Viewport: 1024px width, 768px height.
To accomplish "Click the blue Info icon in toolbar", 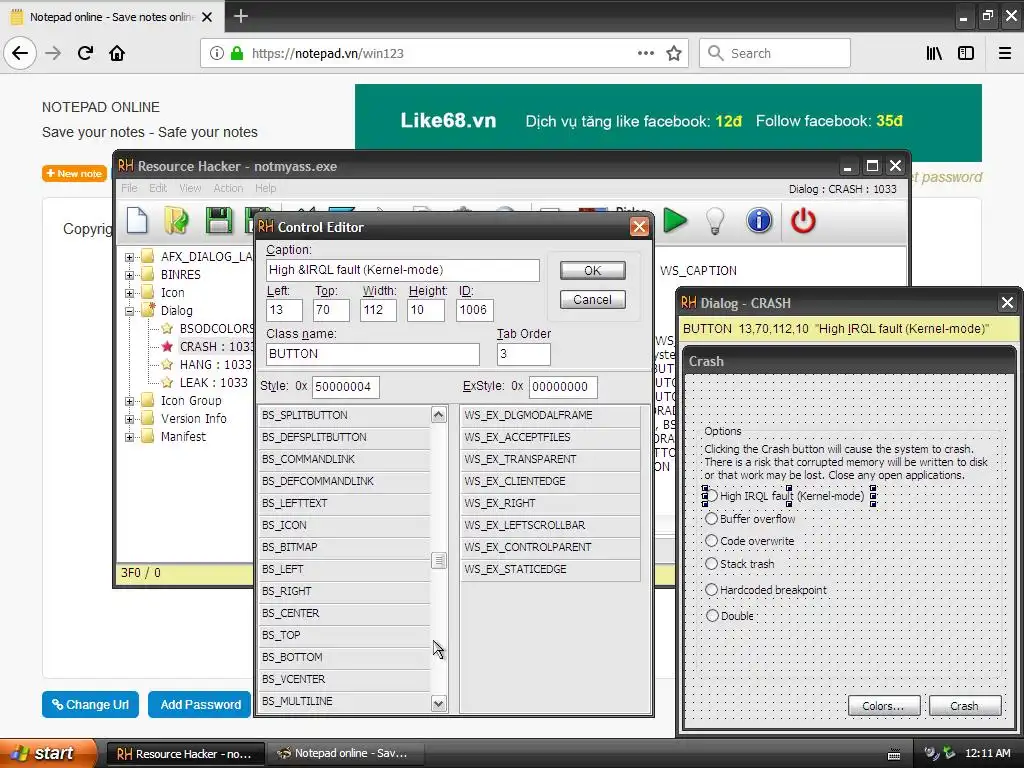I will pyautogui.click(x=759, y=221).
